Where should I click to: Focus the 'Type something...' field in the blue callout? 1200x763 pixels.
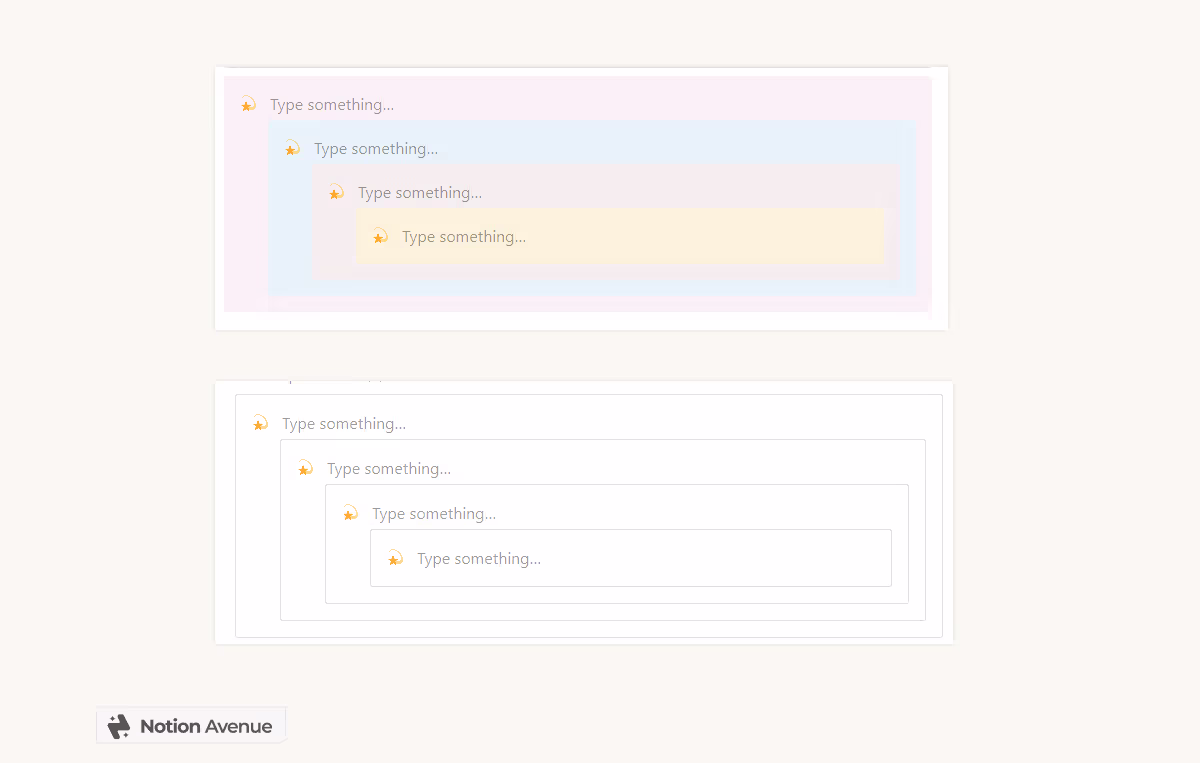(x=376, y=149)
